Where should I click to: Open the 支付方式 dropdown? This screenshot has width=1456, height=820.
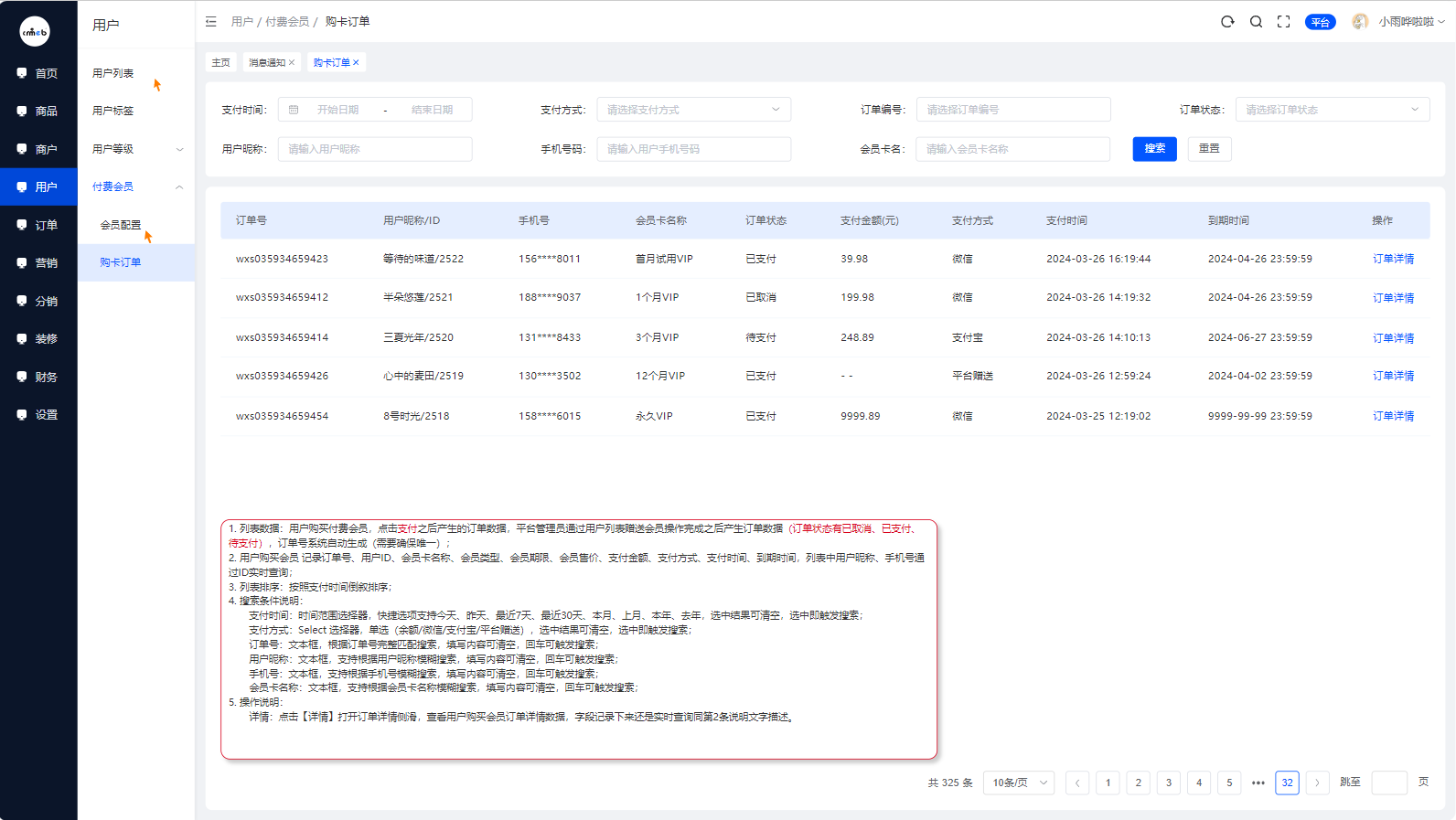tap(694, 110)
